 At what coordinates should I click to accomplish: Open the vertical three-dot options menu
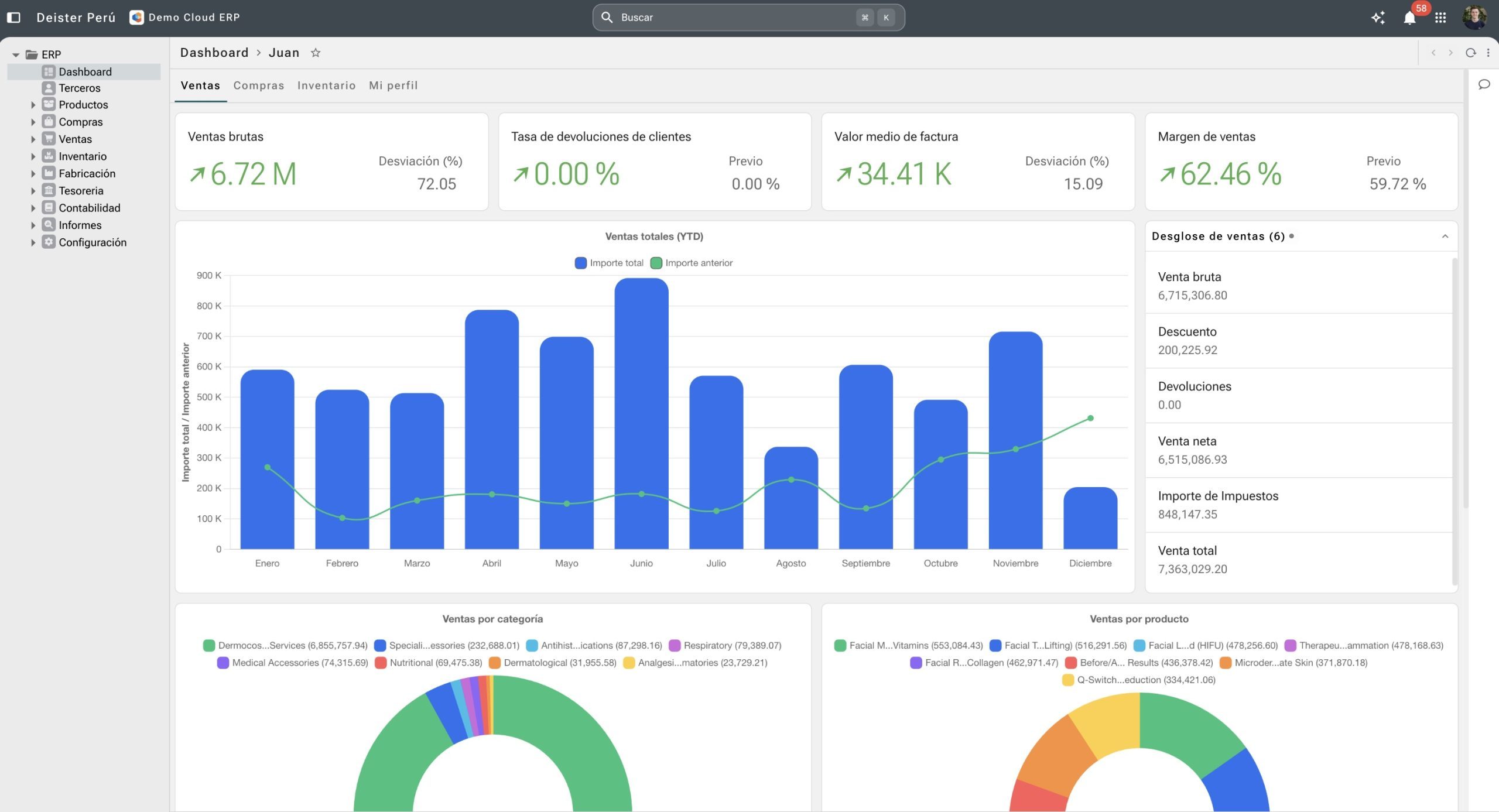click(x=1488, y=53)
